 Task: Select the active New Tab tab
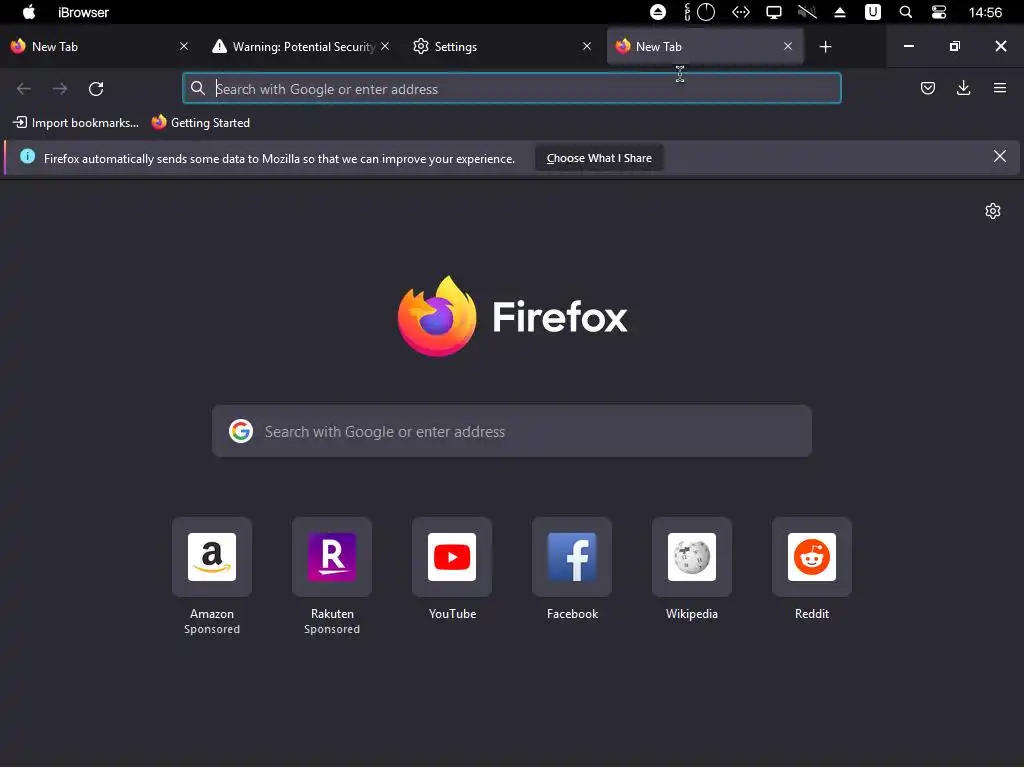[704, 46]
